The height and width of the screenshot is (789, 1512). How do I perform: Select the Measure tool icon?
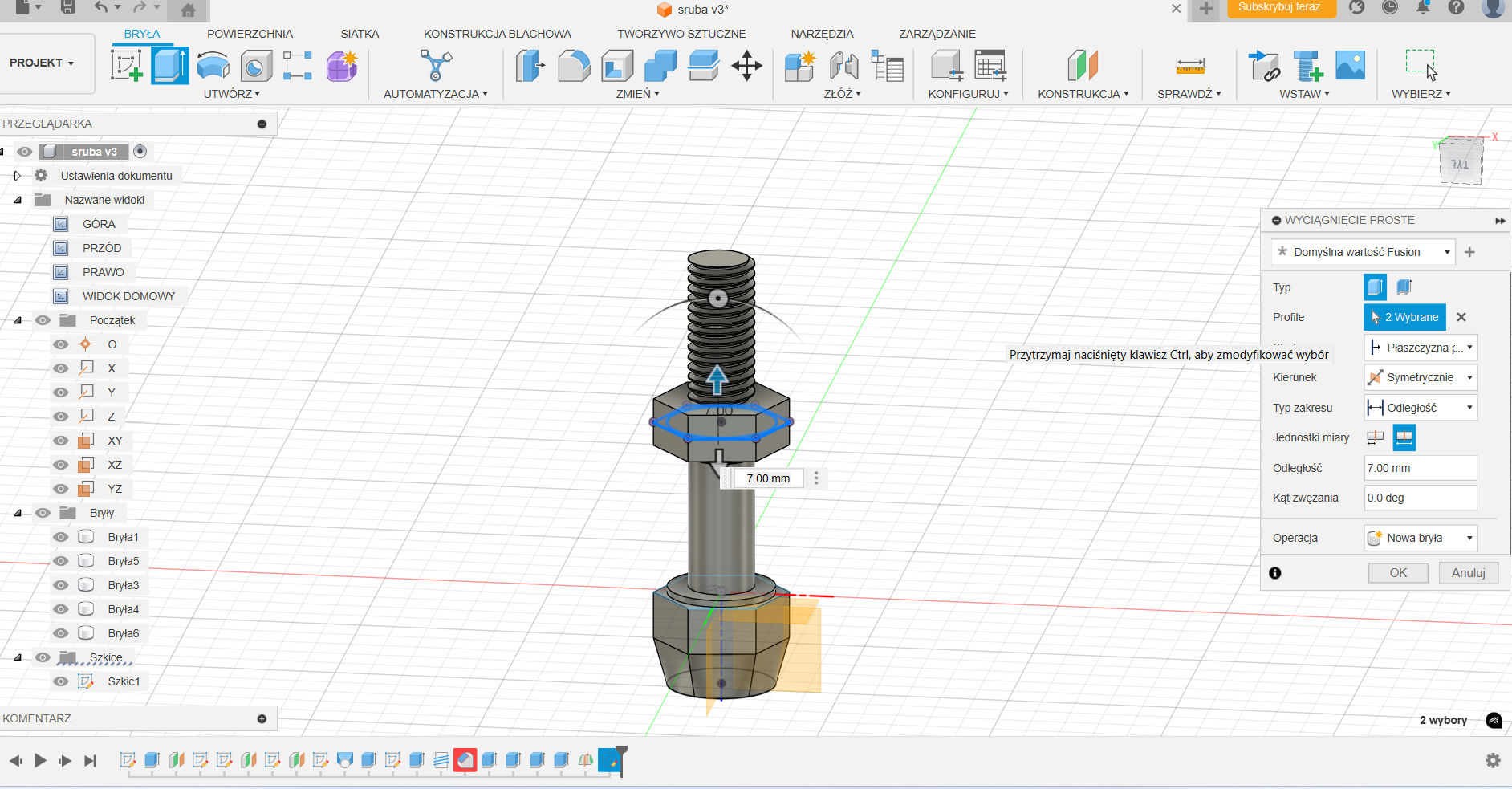click(x=1189, y=66)
